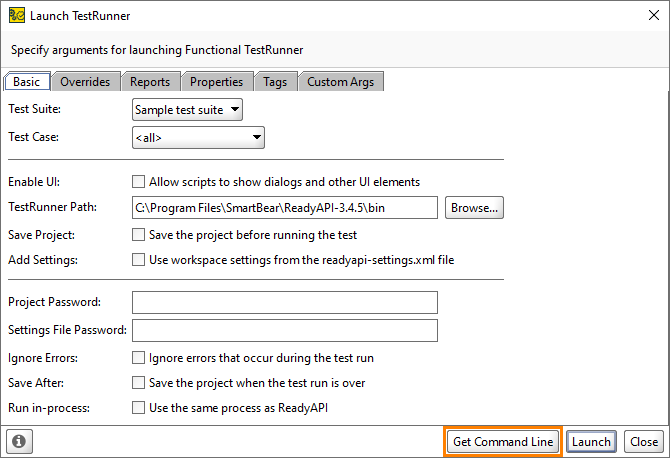Click the 'Test Case:' label
Image resolution: width=670 pixels, height=458 pixels.
coord(33,137)
